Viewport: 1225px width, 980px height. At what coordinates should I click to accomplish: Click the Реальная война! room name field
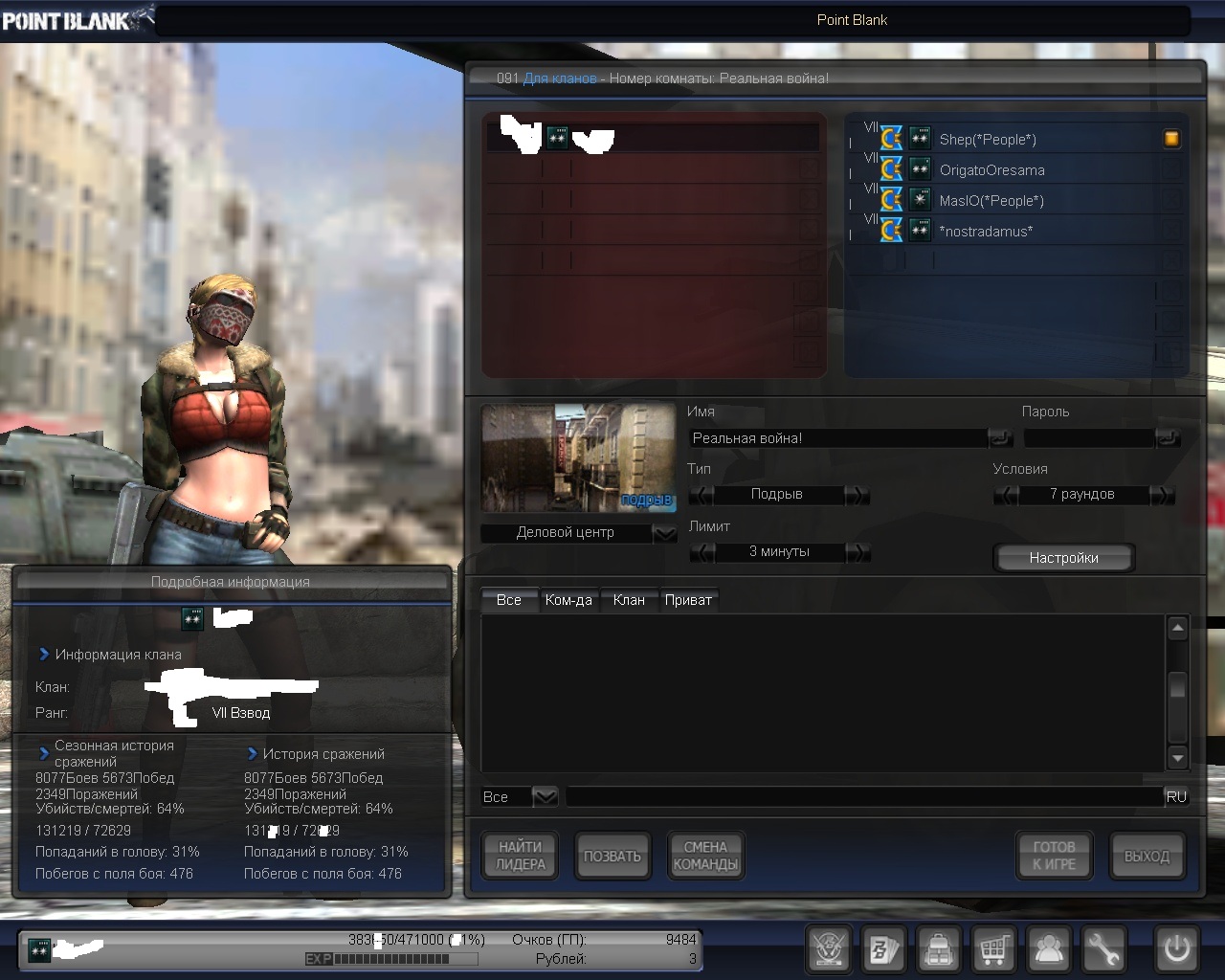tap(838, 438)
